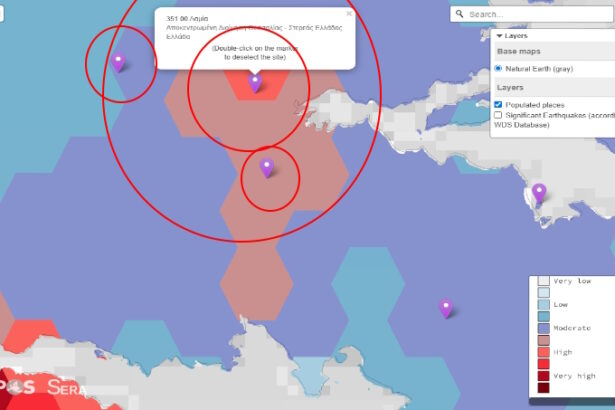Select the Natural Earth (gray) base map
This screenshot has width=615, height=410.
coord(499,68)
